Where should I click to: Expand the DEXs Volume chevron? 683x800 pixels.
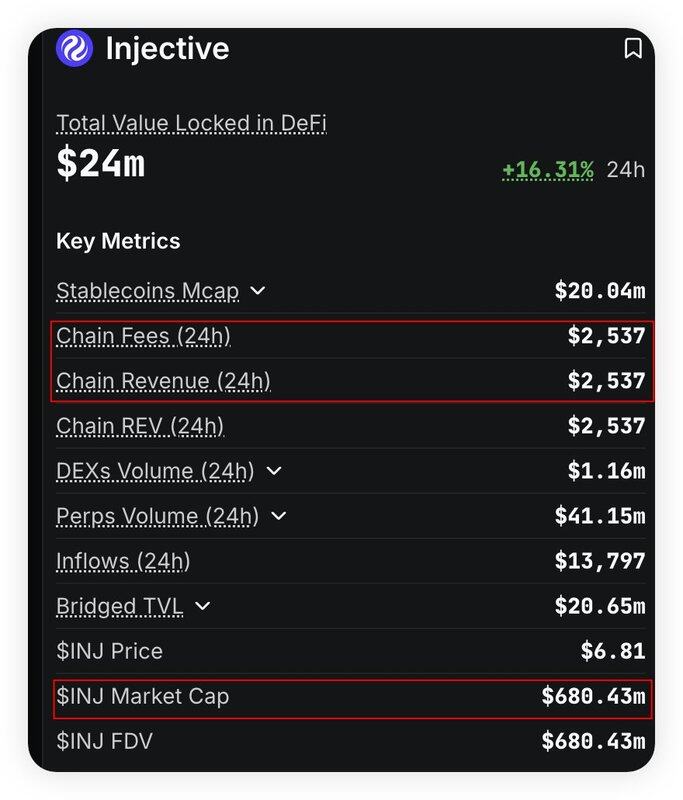[274, 471]
